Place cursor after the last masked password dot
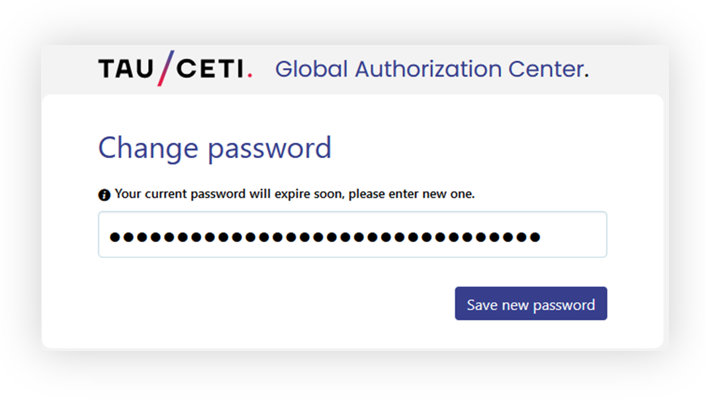This screenshot has width=705, height=400. tap(541, 237)
